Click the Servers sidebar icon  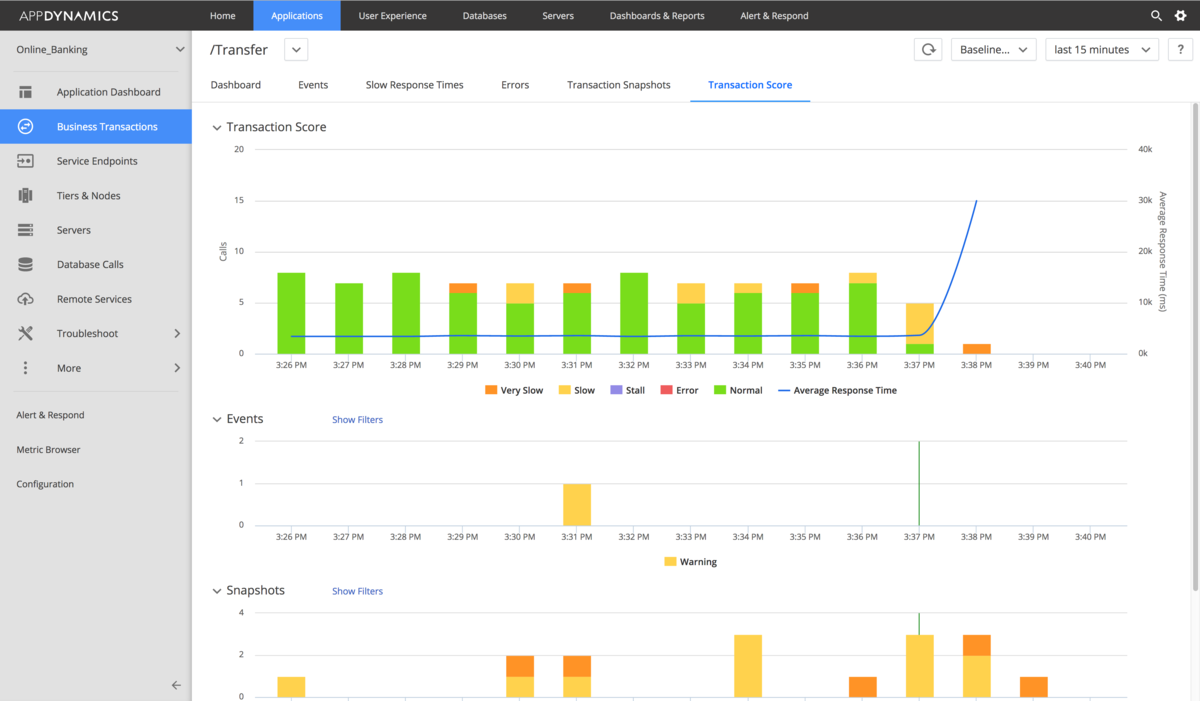point(26,230)
